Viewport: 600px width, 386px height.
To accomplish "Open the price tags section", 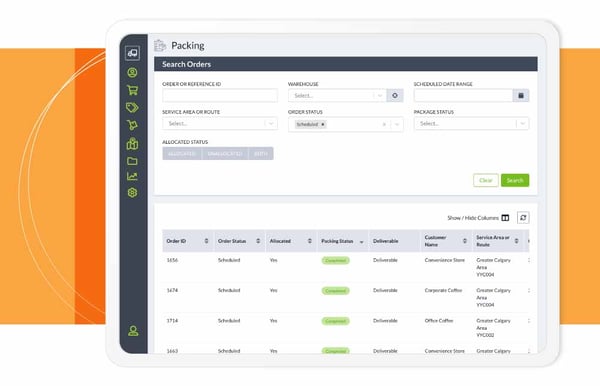I will (x=132, y=107).
